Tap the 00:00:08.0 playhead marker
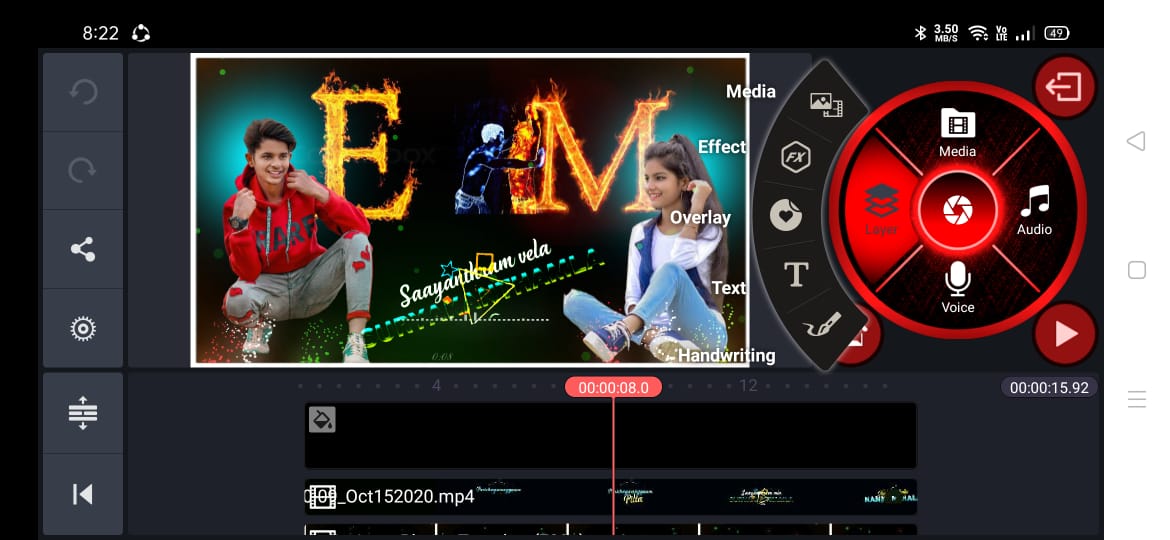 point(613,388)
